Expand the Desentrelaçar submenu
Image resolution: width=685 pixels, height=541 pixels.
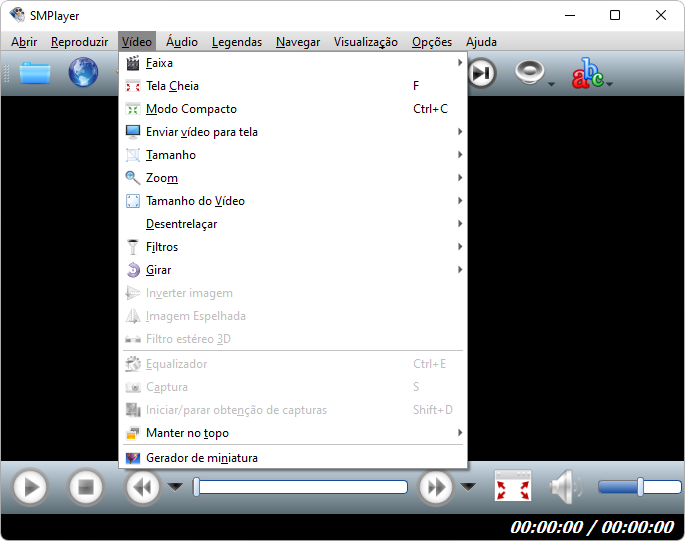point(293,224)
